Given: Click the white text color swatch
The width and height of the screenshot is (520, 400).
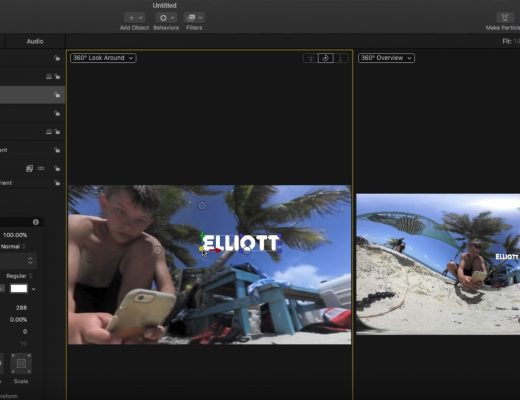Looking at the screenshot, I should point(19,289).
